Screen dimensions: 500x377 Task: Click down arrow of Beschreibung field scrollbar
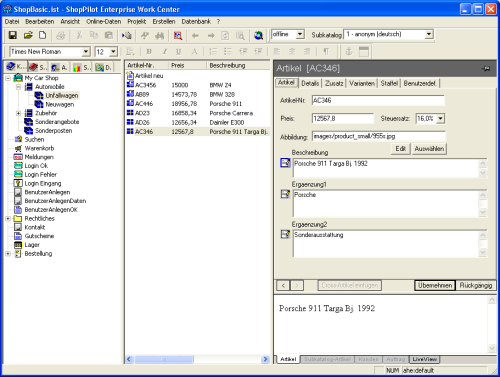tap(482, 173)
